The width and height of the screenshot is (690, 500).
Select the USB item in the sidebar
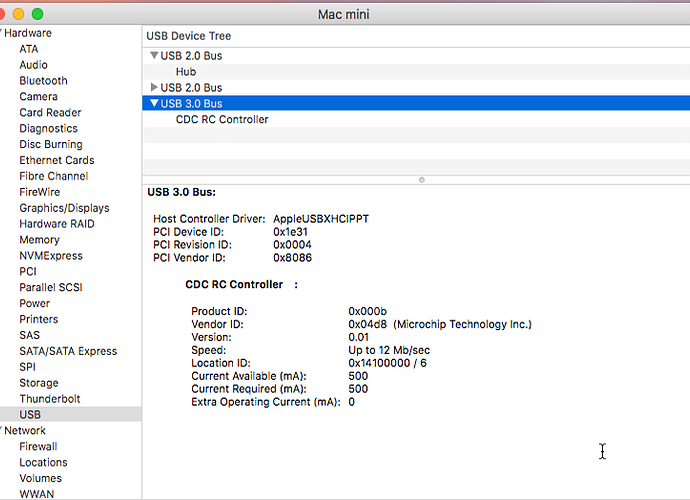(x=70, y=415)
